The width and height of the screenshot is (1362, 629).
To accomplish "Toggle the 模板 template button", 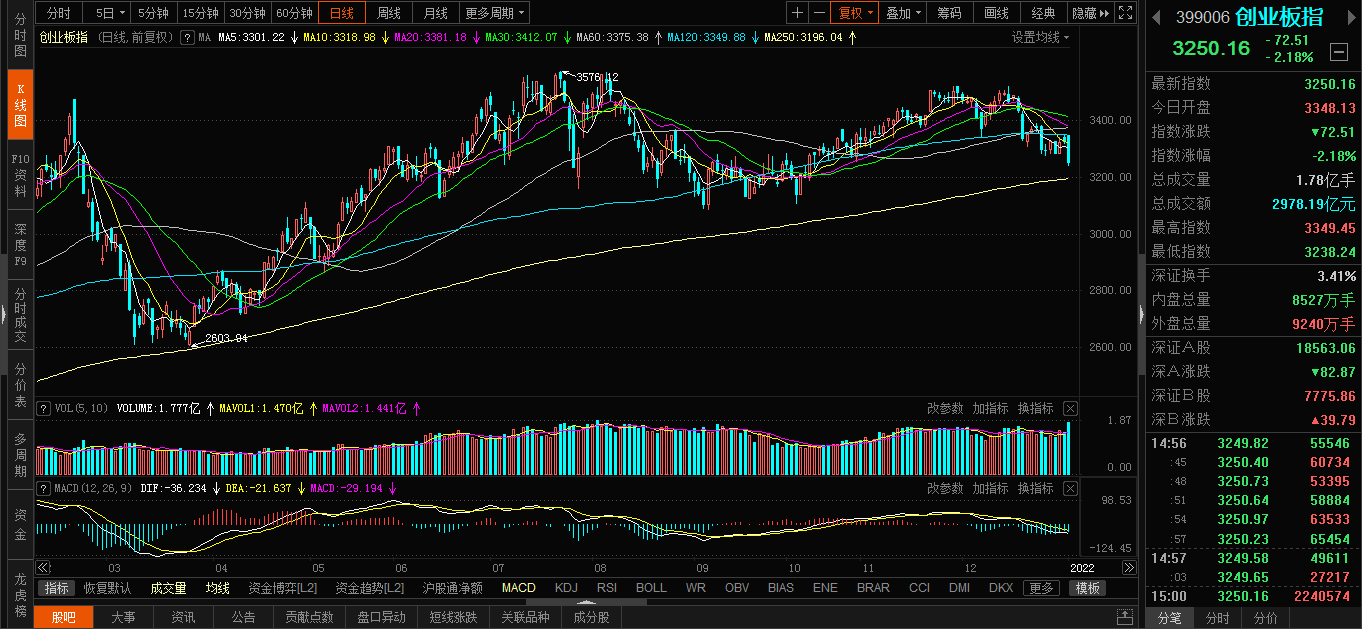I will [x=1088, y=588].
